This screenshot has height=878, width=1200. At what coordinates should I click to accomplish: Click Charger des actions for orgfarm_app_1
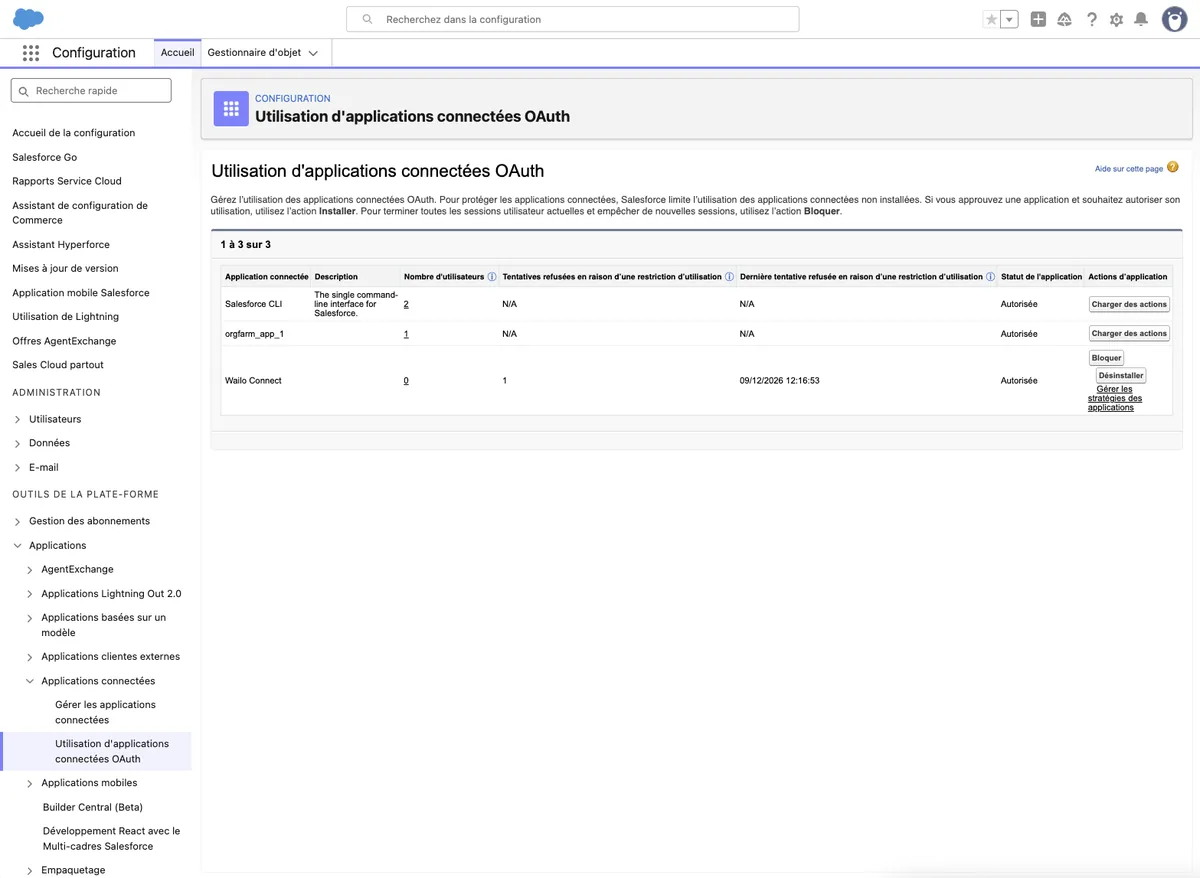click(1129, 333)
